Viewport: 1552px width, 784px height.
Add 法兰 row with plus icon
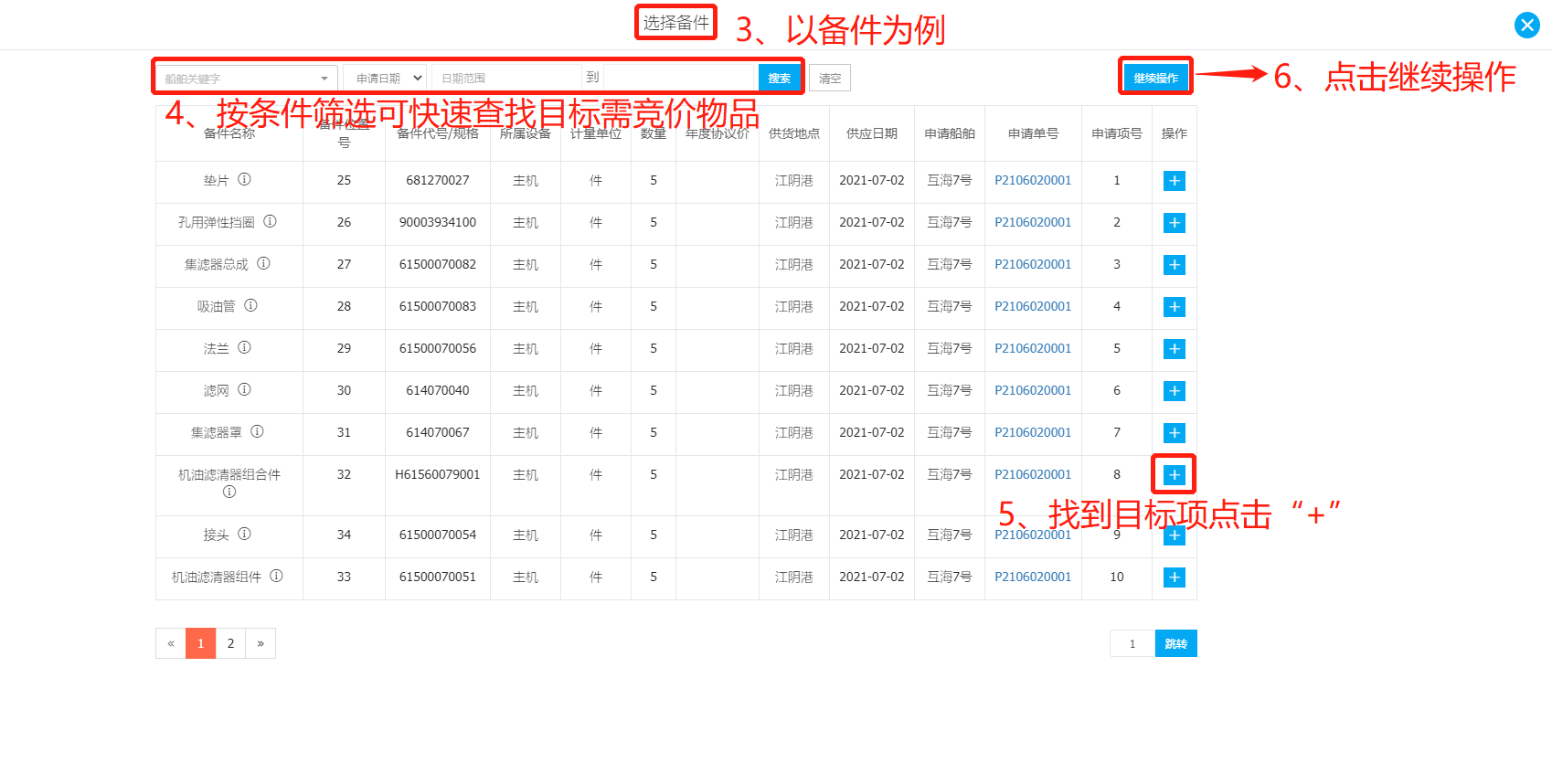pyautogui.click(x=1175, y=349)
